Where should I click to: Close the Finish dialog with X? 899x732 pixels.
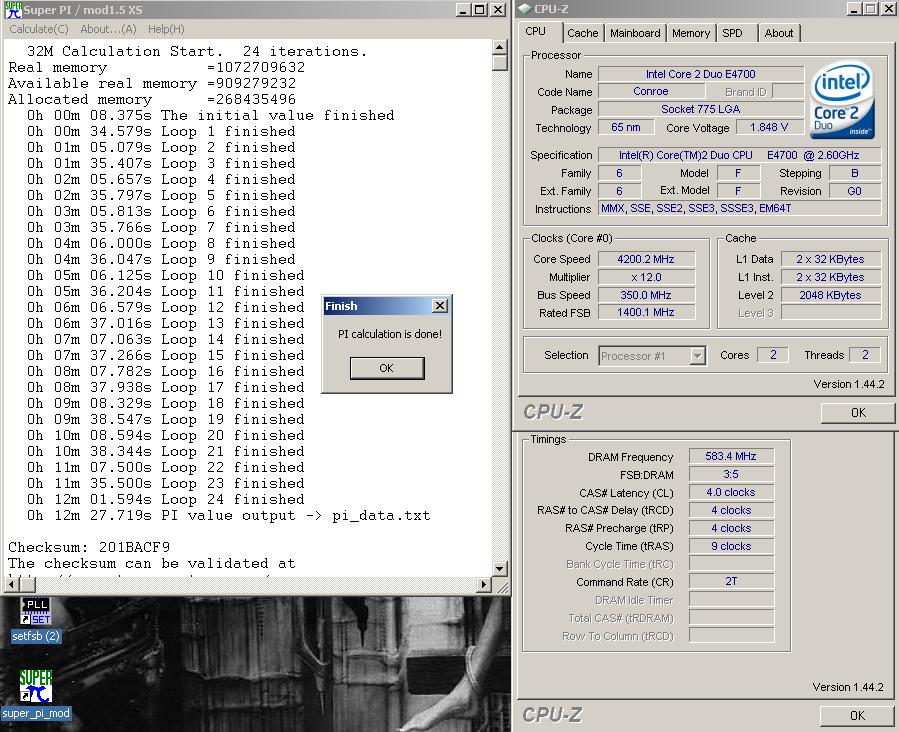pos(440,306)
